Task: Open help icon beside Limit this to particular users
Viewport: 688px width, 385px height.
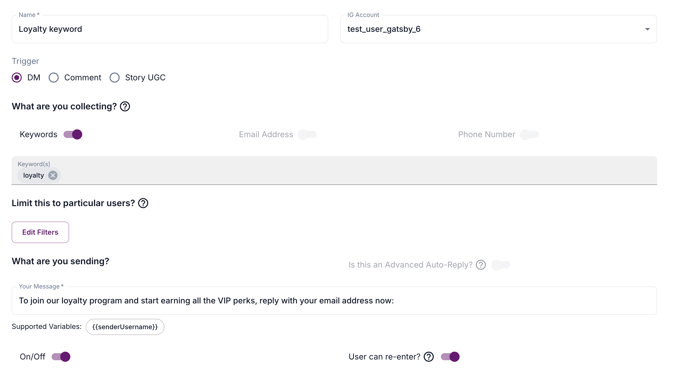Action: pyautogui.click(x=143, y=203)
